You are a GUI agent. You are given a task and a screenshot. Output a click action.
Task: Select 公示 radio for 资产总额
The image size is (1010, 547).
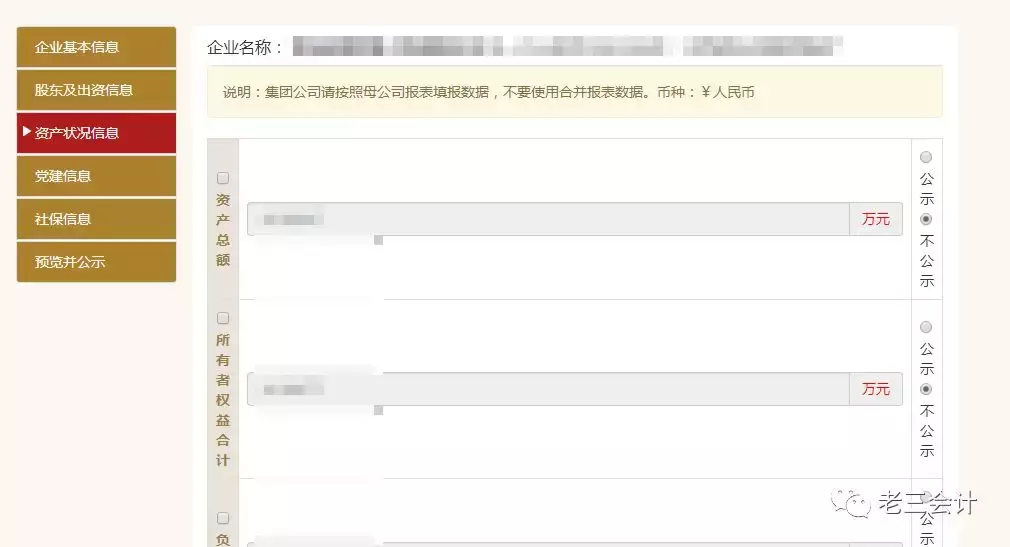coord(926,157)
